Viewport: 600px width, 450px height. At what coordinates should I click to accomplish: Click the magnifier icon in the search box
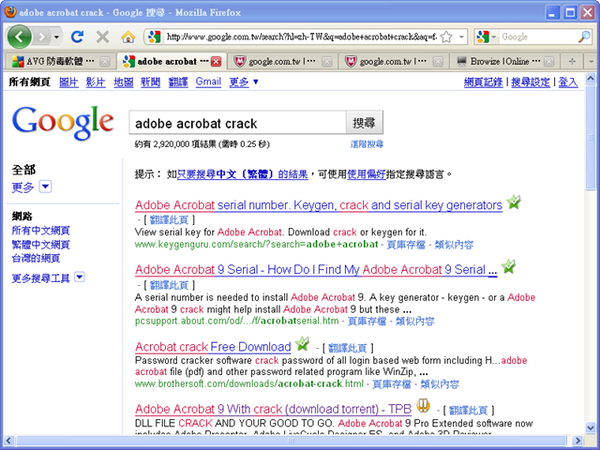pos(584,37)
